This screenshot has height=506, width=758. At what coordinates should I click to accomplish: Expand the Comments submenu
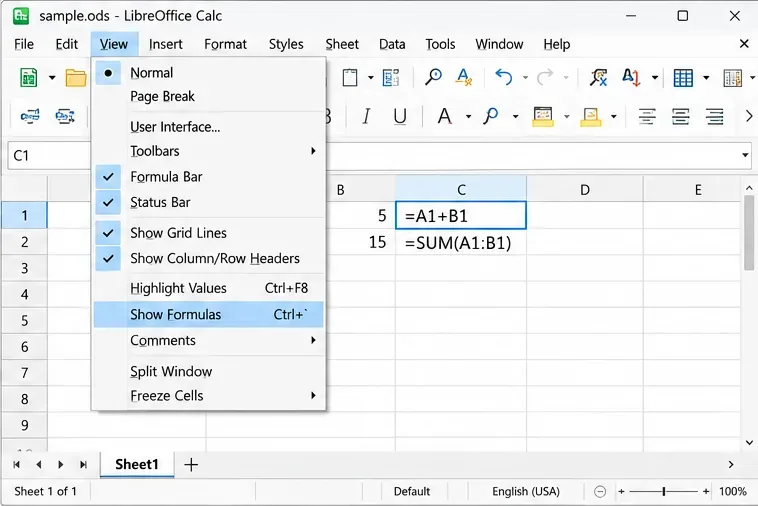coord(208,340)
